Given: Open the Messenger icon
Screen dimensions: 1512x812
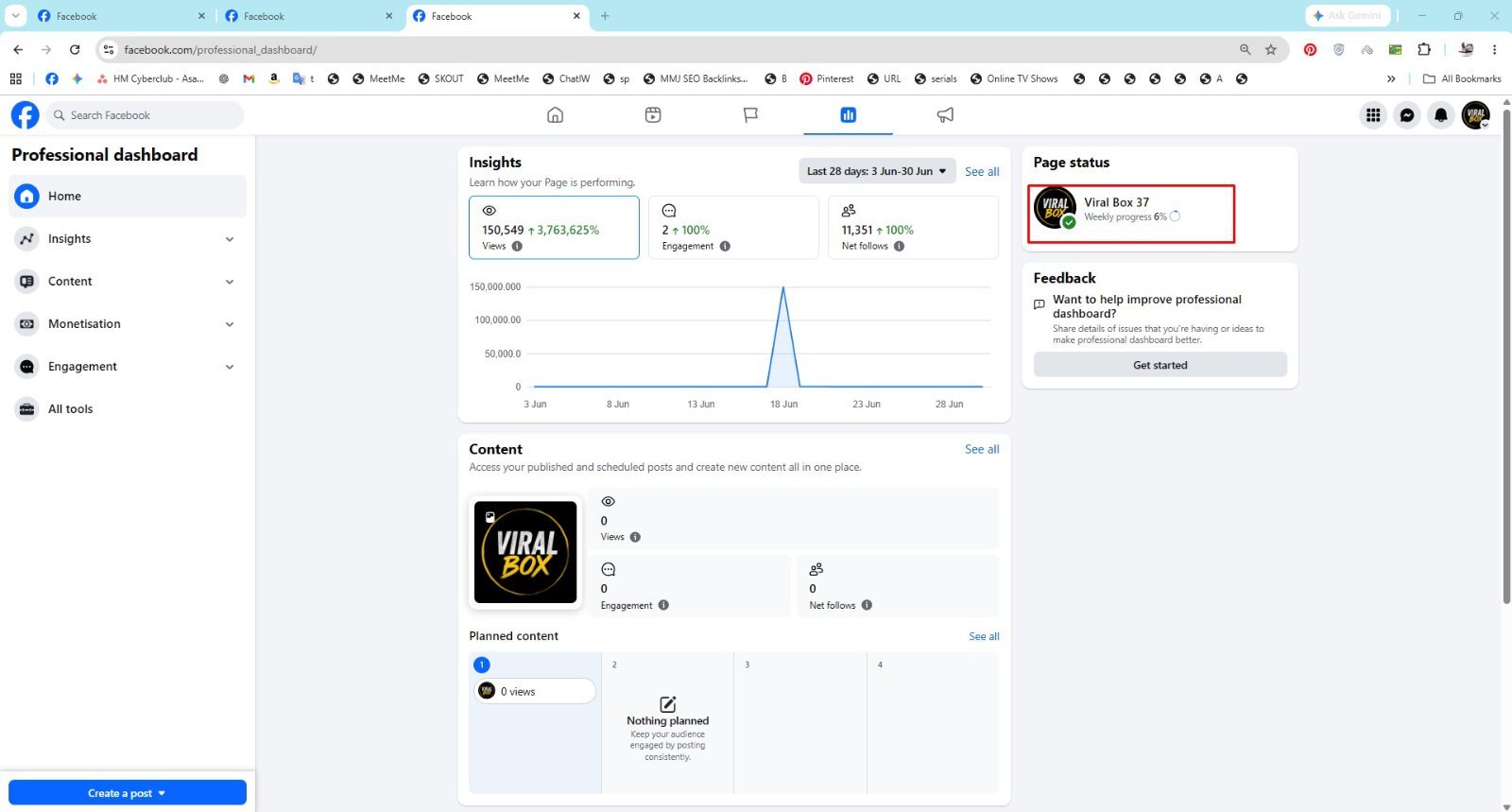Looking at the screenshot, I should tap(1407, 115).
